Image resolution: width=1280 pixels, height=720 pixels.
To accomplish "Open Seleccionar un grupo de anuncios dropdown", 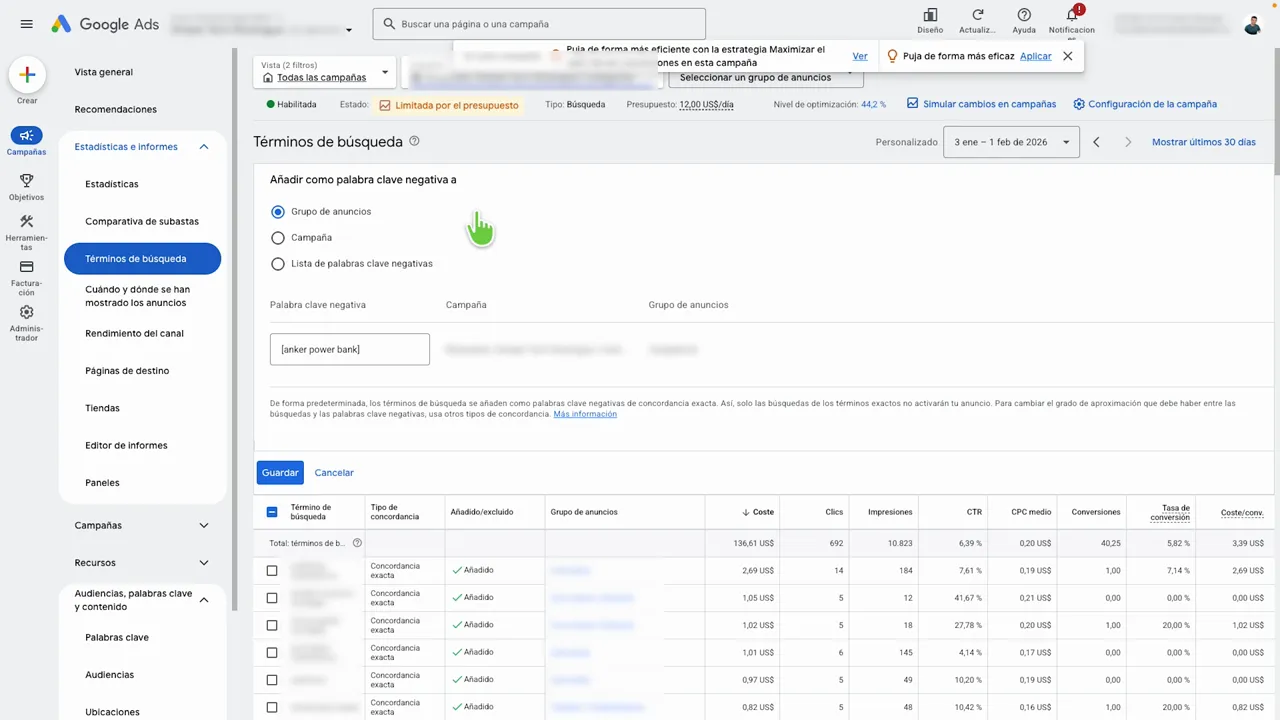I will [x=765, y=77].
